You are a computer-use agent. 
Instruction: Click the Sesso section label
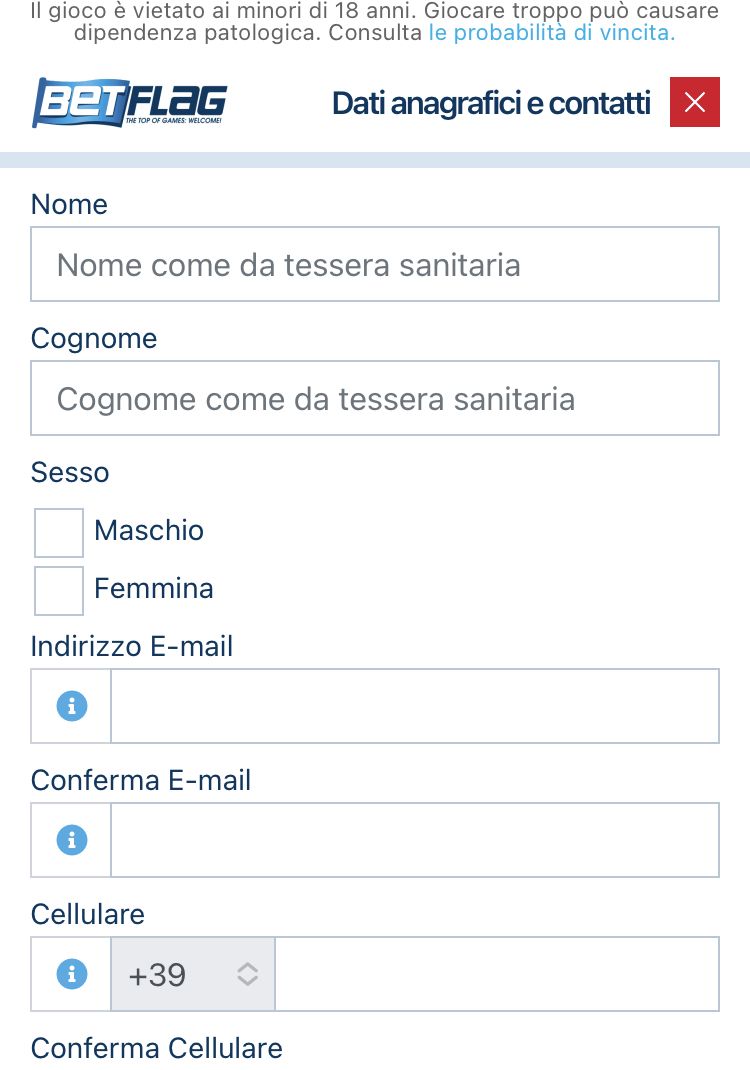pos(70,472)
